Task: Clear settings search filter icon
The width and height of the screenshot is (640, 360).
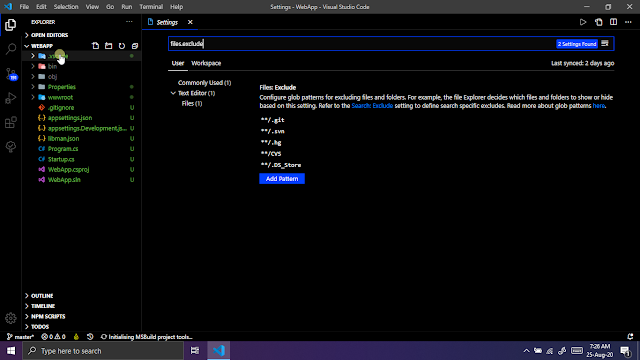Action: coord(605,43)
